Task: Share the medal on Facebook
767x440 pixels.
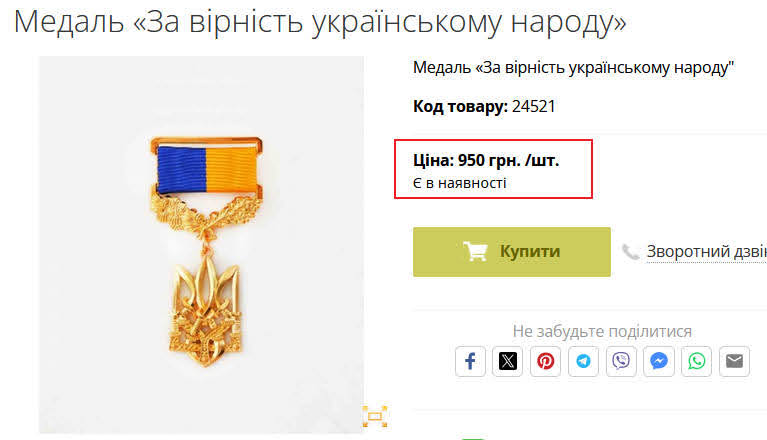Action: 470,361
